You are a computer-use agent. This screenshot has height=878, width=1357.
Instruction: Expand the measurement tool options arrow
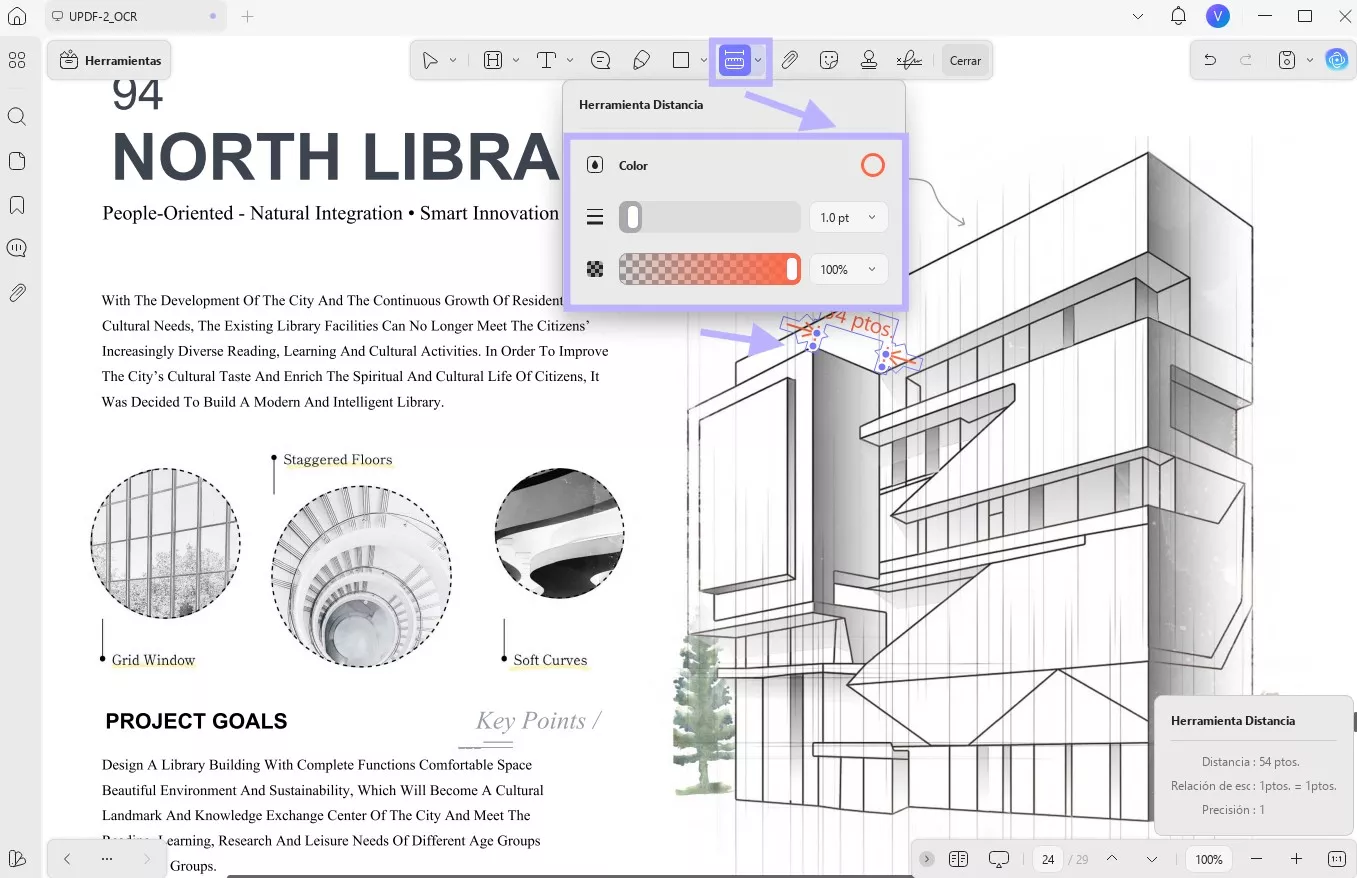[759, 60]
